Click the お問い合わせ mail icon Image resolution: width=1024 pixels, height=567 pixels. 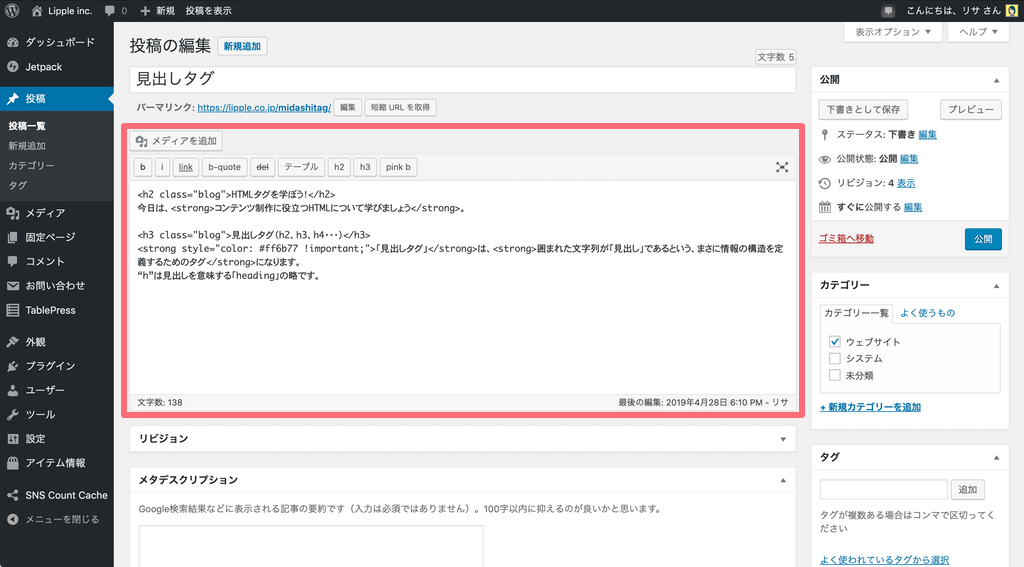click(12, 285)
